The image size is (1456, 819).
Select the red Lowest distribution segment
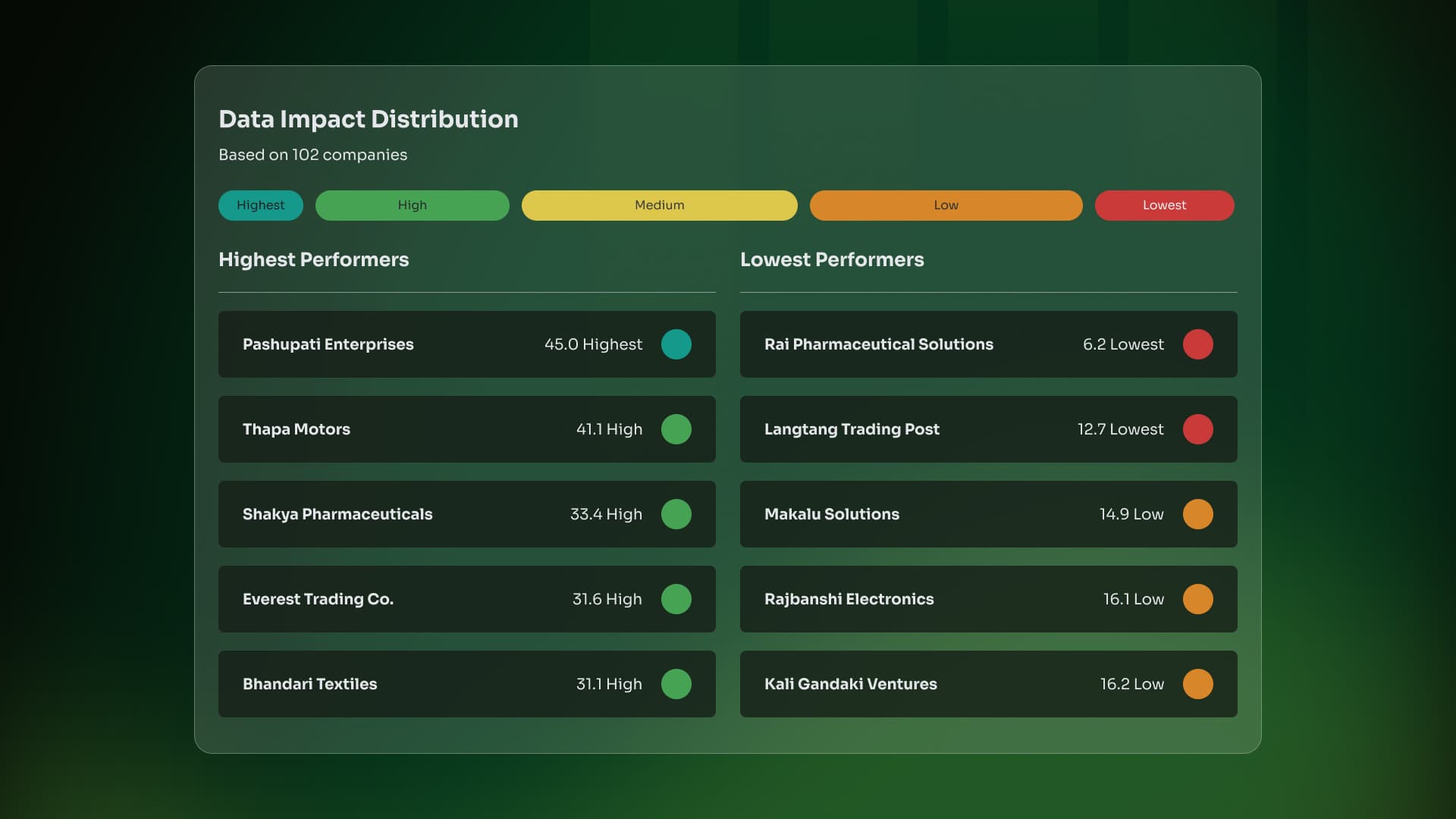click(1165, 206)
